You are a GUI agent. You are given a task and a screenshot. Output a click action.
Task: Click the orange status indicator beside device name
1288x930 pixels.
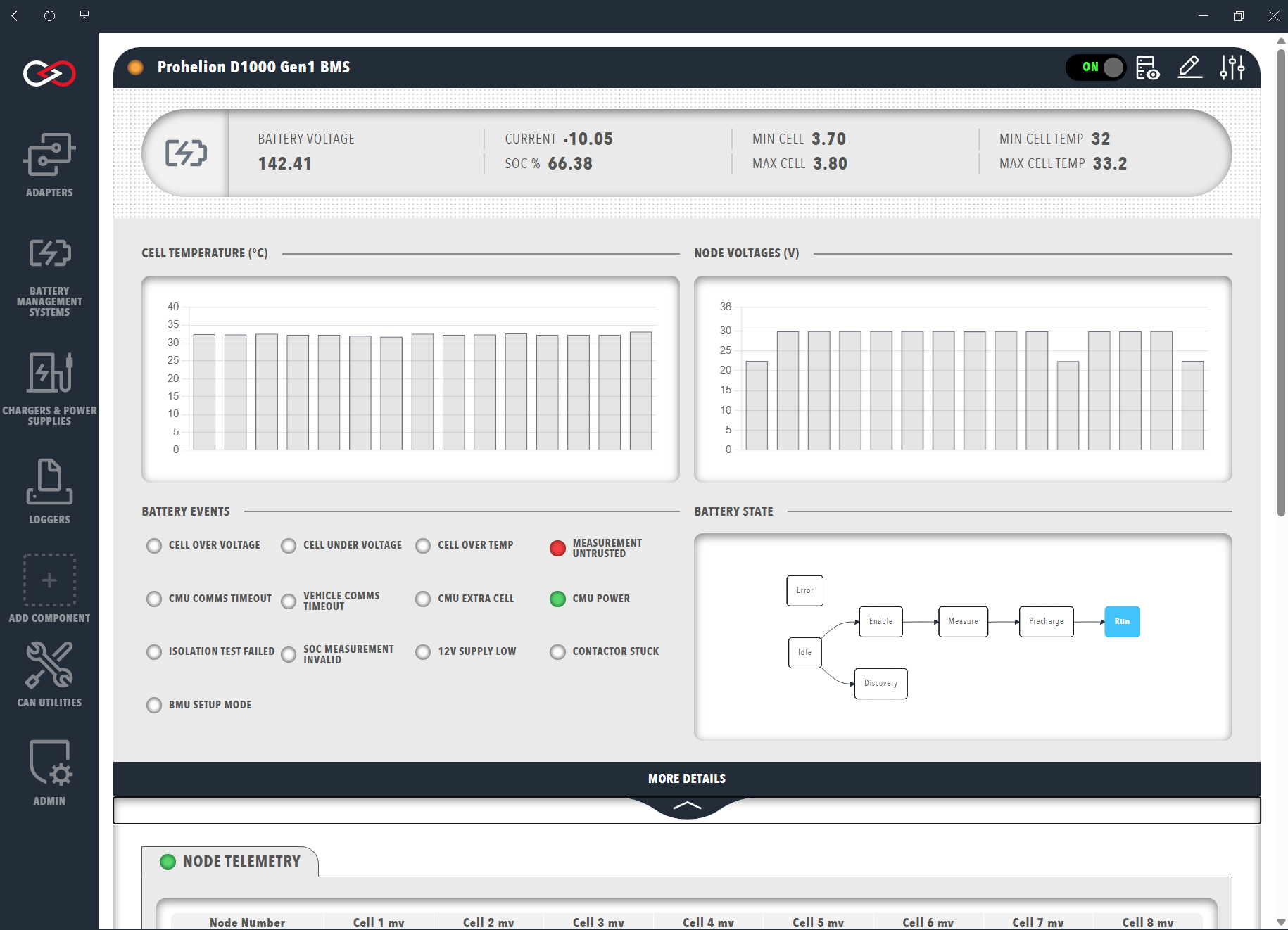[x=135, y=68]
